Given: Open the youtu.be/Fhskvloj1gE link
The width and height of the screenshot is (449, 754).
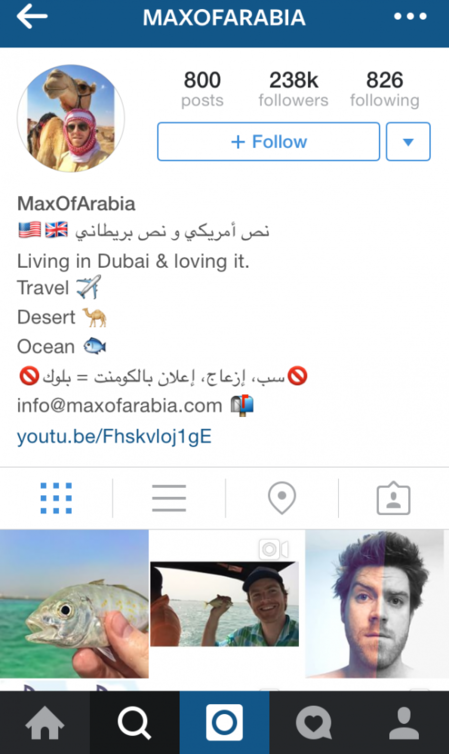Looking at the screenshot, I should (114, 436).
